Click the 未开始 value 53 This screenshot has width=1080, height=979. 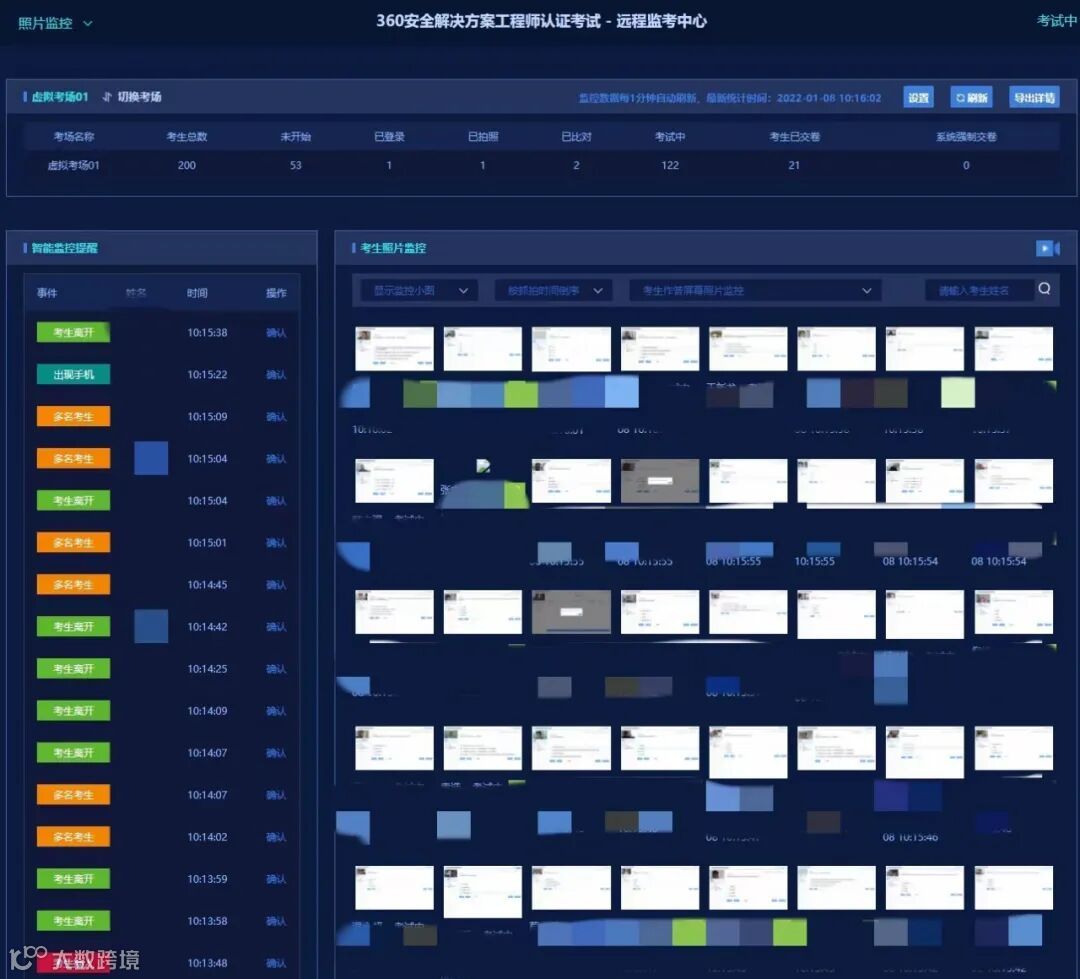(x=295, y=165)
